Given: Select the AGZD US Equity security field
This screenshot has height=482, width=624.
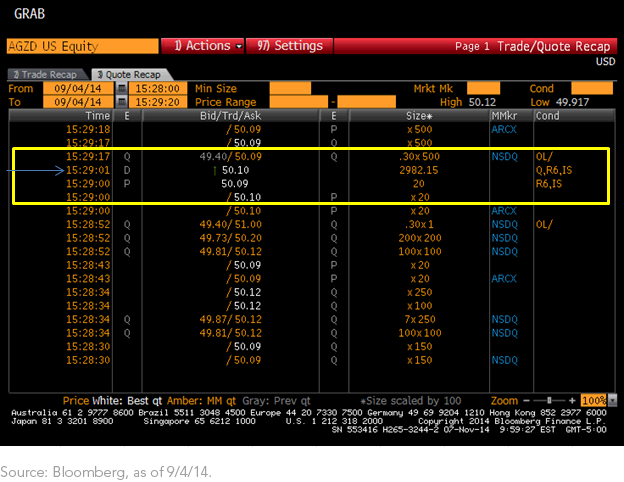Looking at the screenshot, I should (x=82, y=46).
